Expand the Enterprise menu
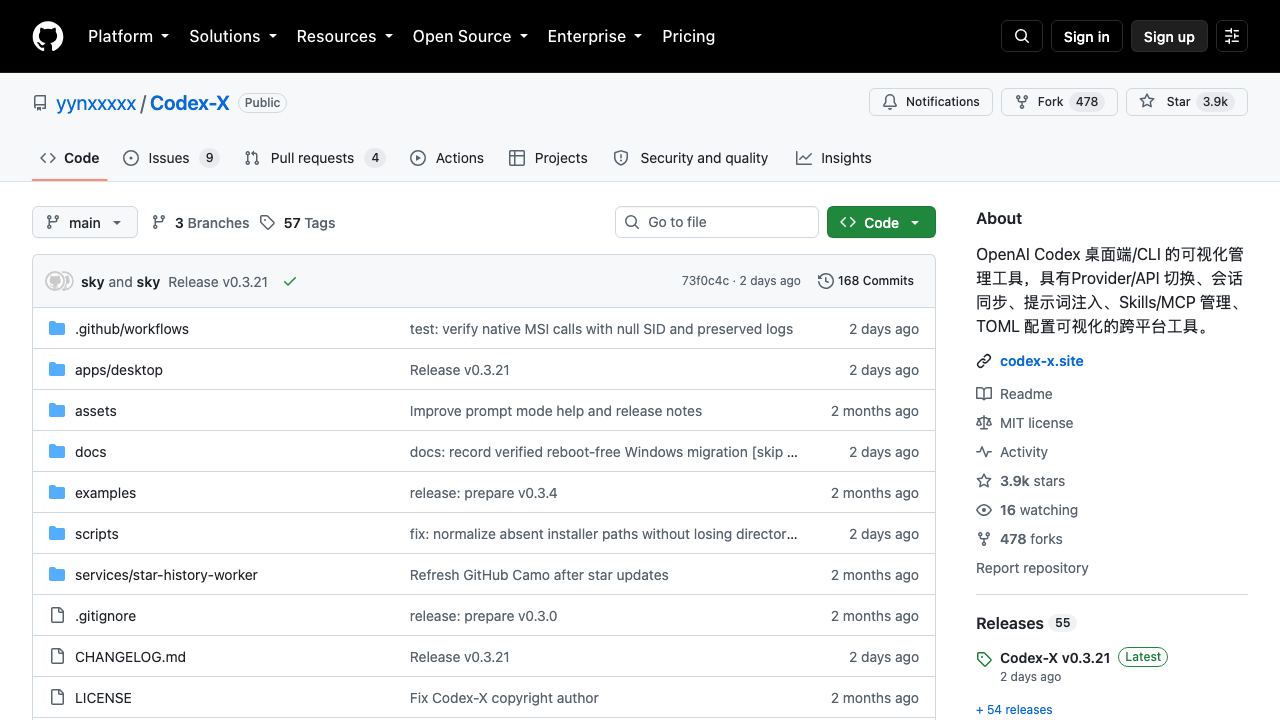Viewport: 1280px width, 720px height. tap(595, 36)
